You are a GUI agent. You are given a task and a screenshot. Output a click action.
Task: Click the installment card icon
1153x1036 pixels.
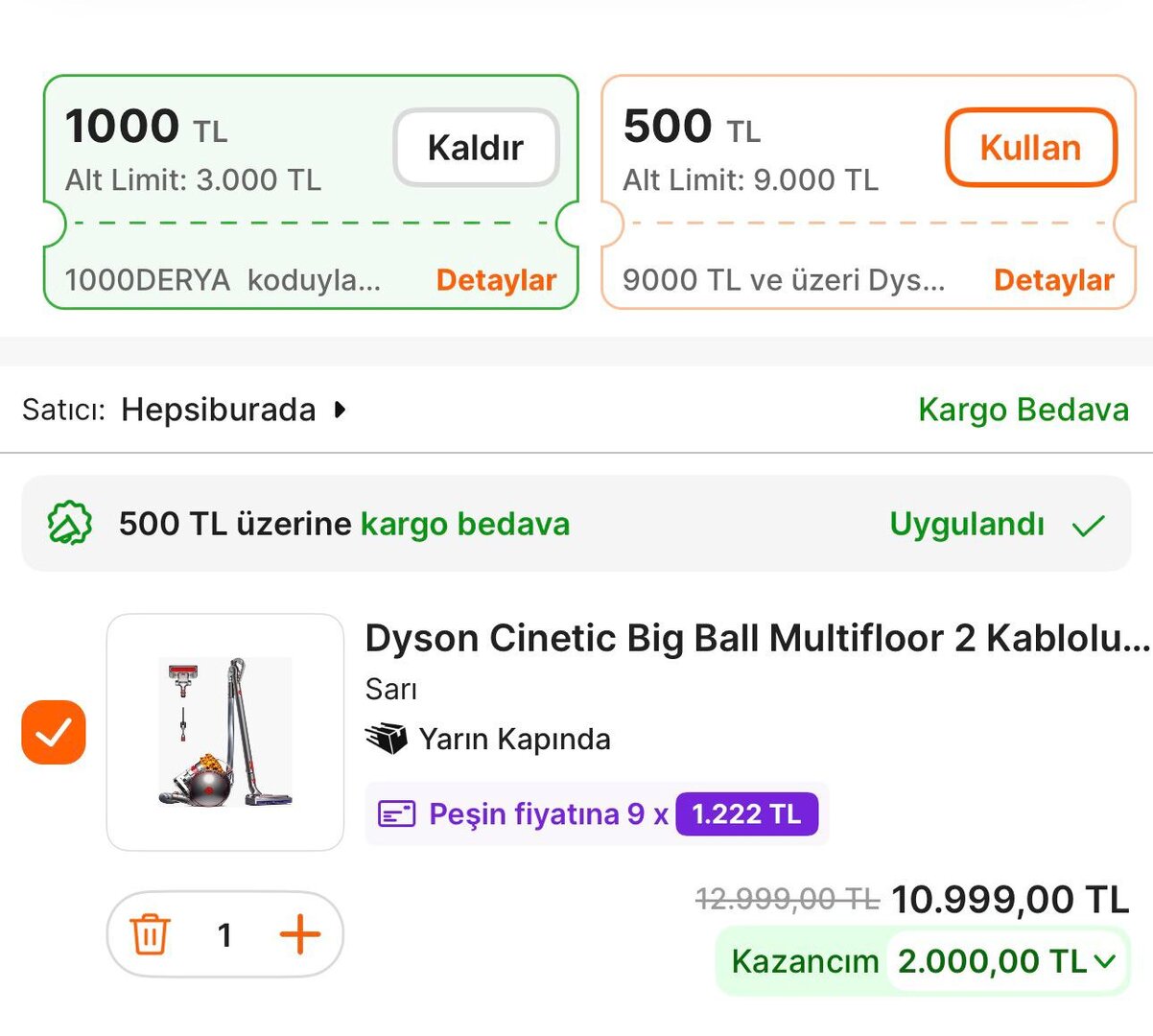(396, 814)
